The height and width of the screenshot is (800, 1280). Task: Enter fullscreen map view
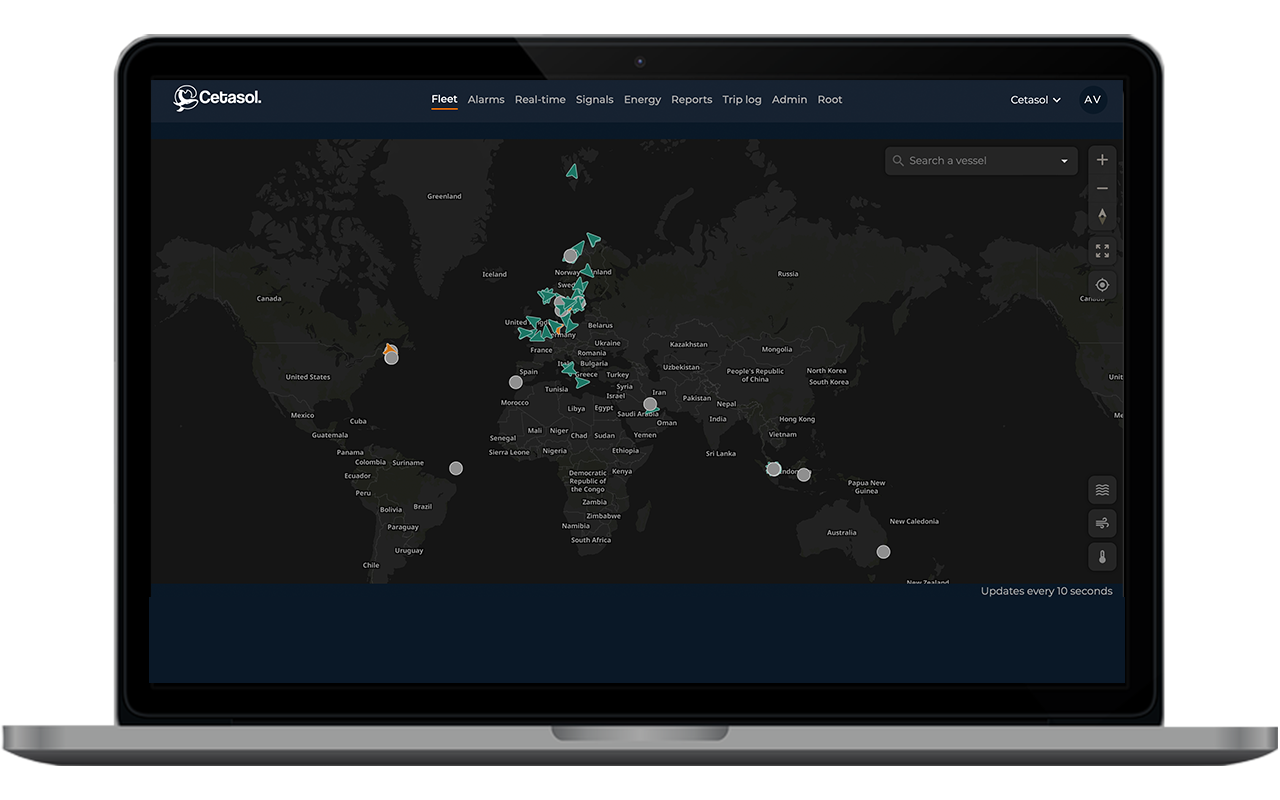point(1102,251)
